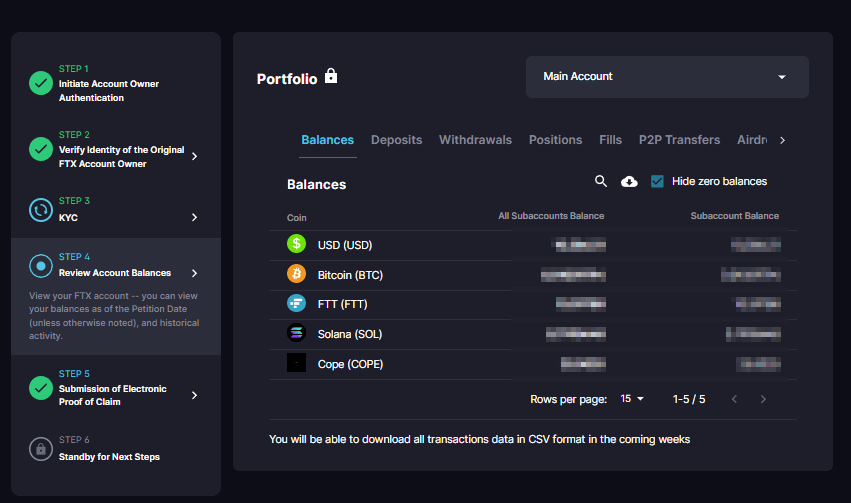The height and width of the screenshot is (503, 851).
Task: Click the blurred USD all subaccounts balance
Action: pyautogui.click(x=580, y=245)
